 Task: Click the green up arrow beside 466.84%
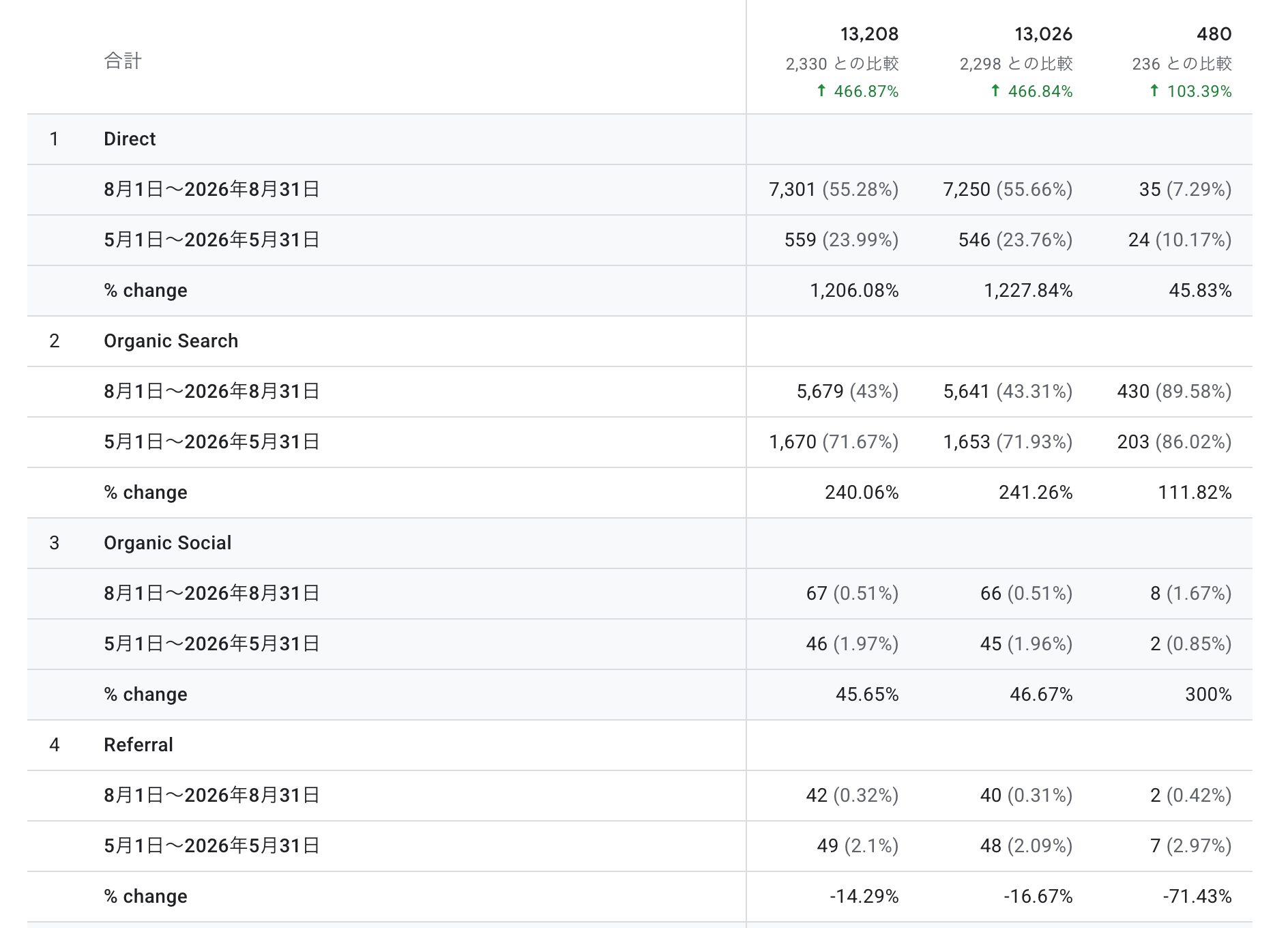tap(995, 91)
